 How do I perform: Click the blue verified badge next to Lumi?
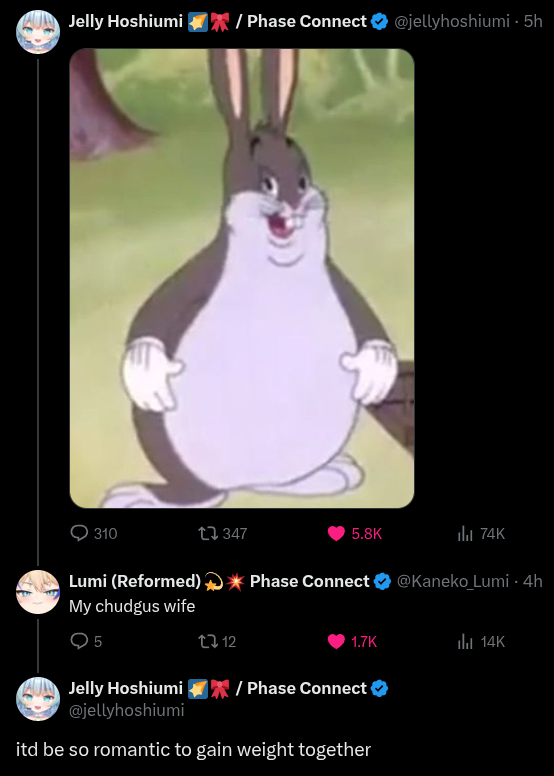[x=382, y=582]
